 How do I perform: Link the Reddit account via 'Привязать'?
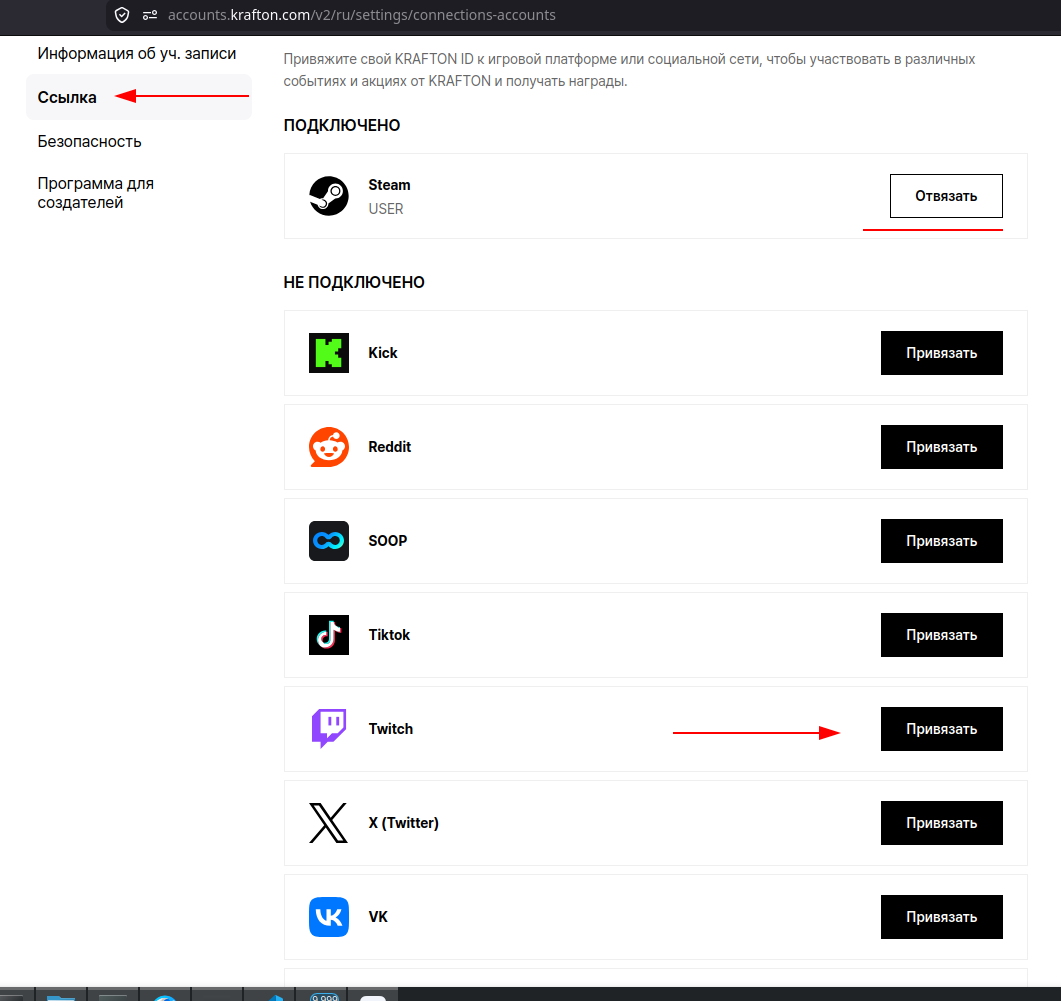[x=942, y=447]
